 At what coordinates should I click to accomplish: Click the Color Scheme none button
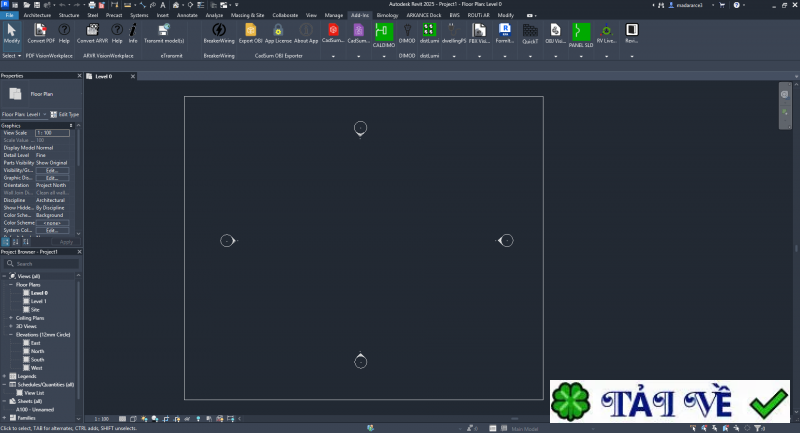(x=52, y=223)
